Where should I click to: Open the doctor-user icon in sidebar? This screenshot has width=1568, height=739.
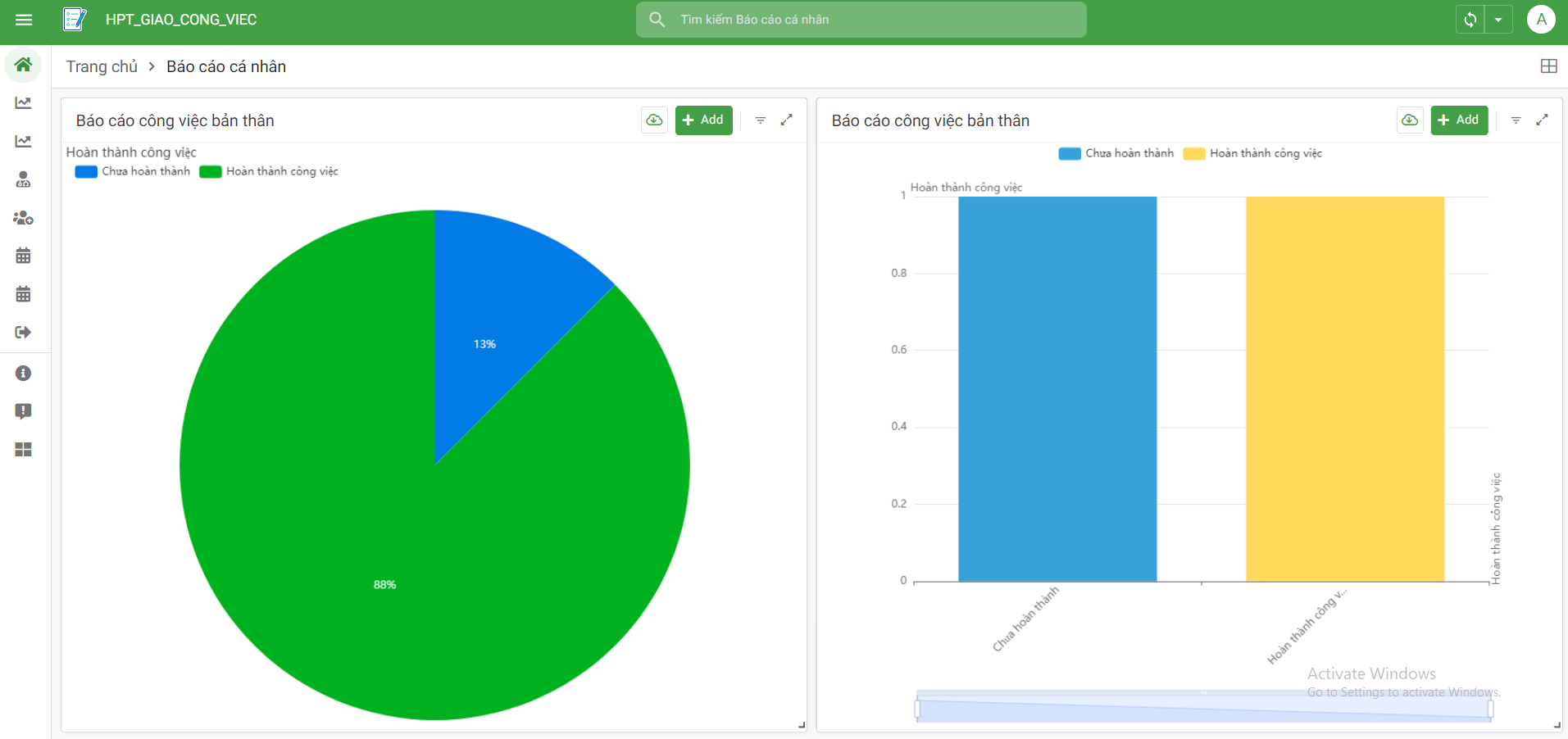[x=24, y=179]
